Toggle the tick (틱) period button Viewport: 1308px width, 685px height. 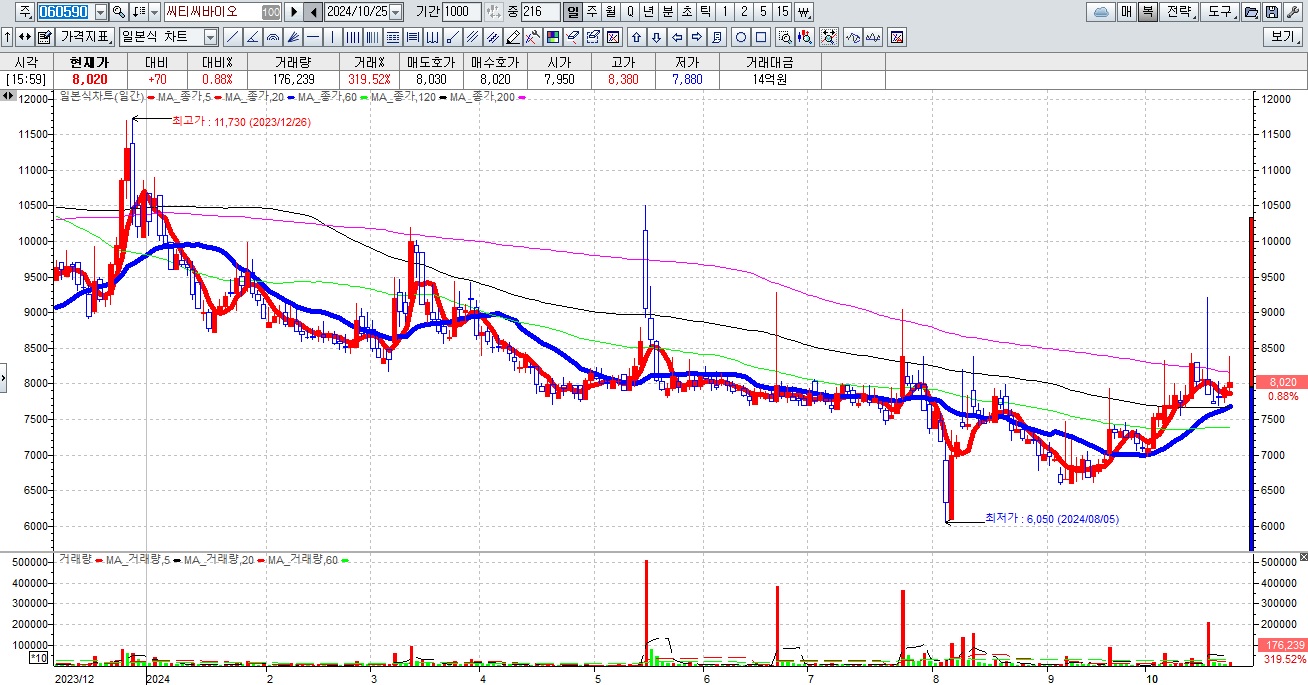point(705,12)
